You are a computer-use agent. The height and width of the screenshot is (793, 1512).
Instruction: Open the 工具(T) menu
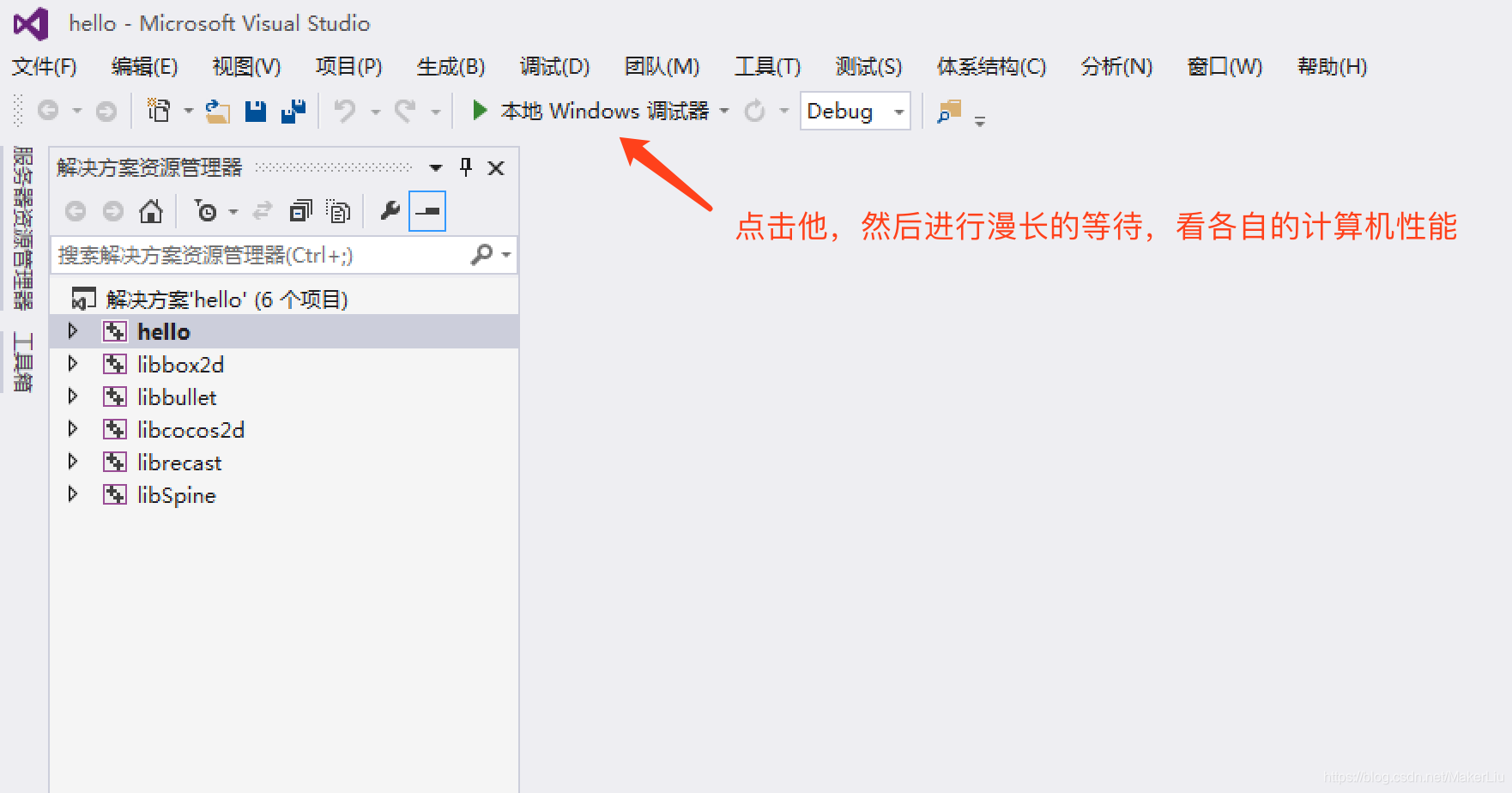pyautogui.click(x=767, y=67)
